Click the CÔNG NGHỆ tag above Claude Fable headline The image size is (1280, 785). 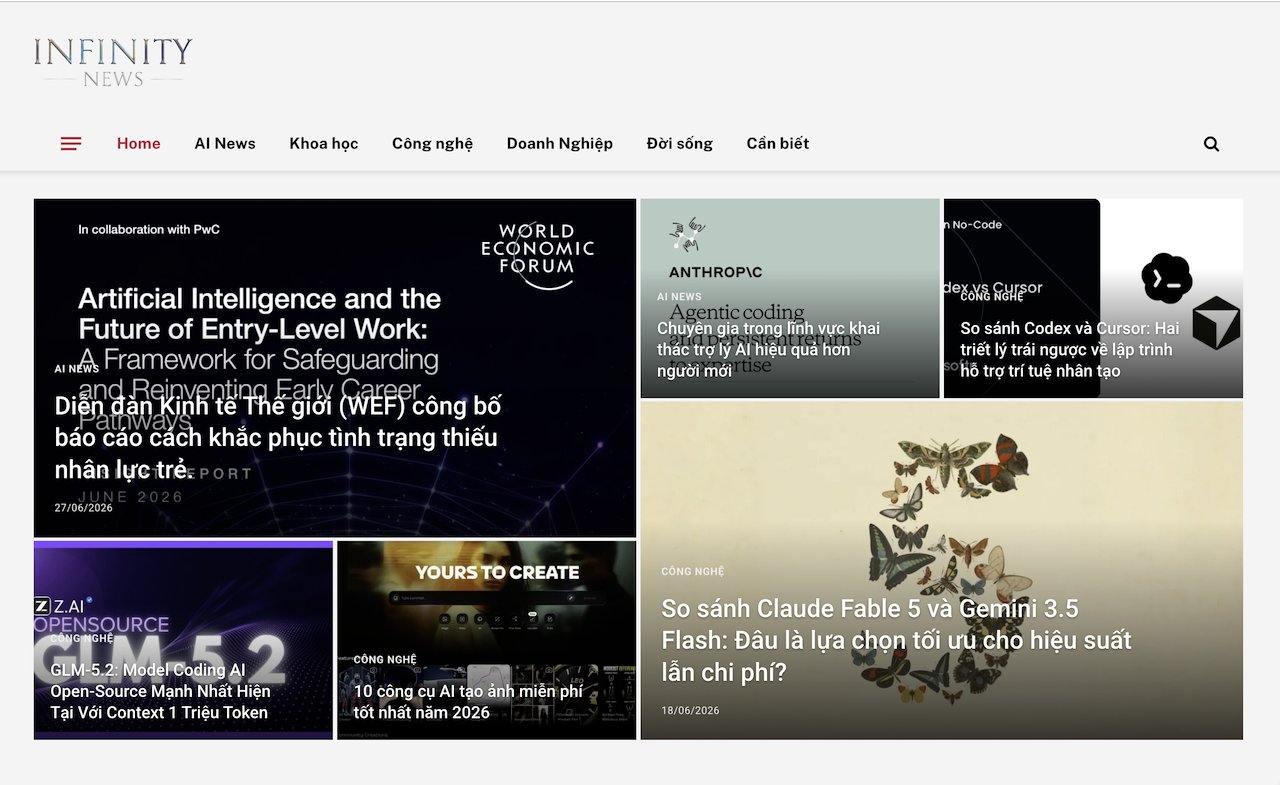692,571
